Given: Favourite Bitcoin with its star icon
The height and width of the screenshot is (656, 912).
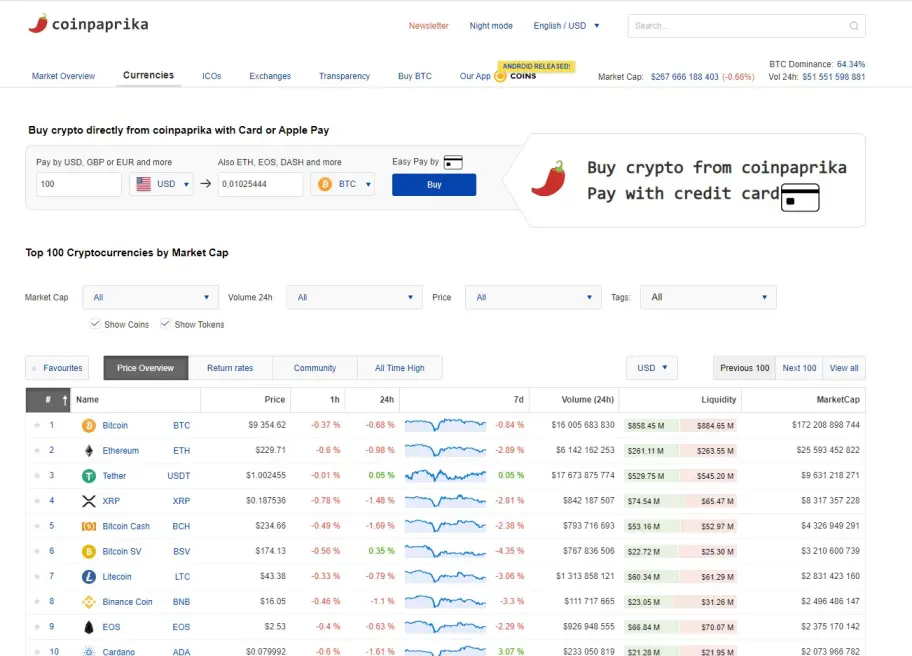Looking at the screenshot, I should click(37, 425).
